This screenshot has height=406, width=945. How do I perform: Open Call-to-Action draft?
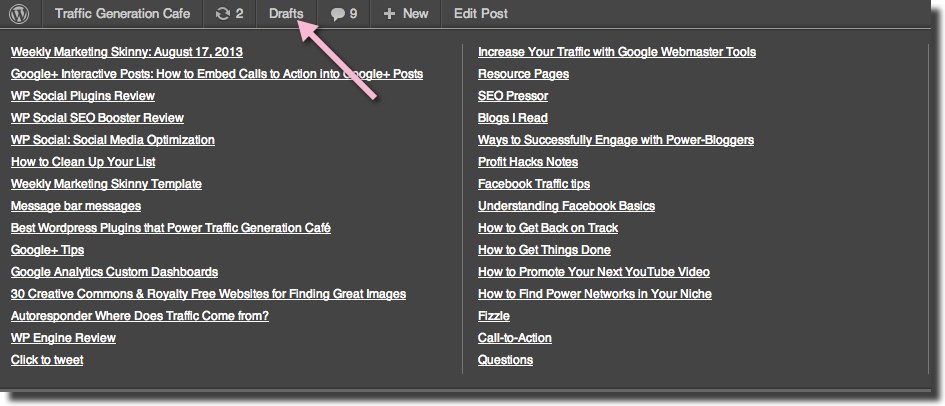tap(515, 338)
